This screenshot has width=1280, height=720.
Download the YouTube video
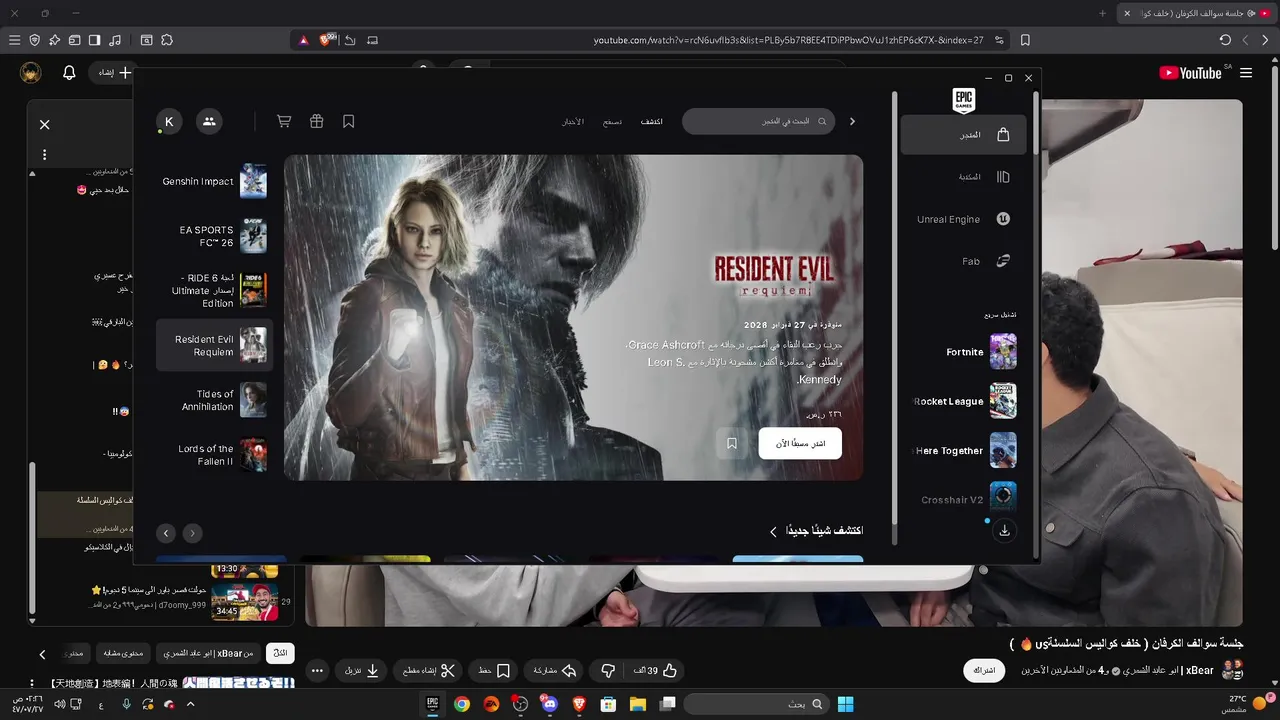point(362,670)
